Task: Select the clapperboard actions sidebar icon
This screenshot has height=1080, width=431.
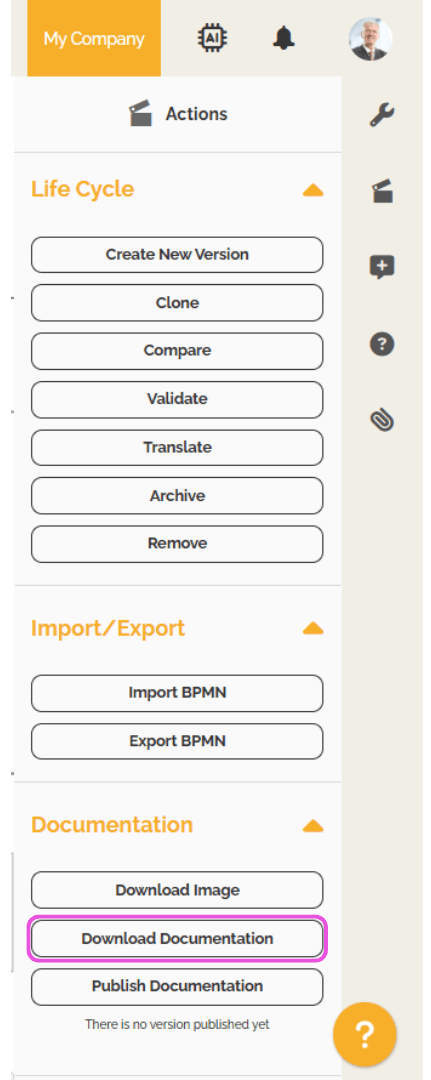Action: pos(381,190)
